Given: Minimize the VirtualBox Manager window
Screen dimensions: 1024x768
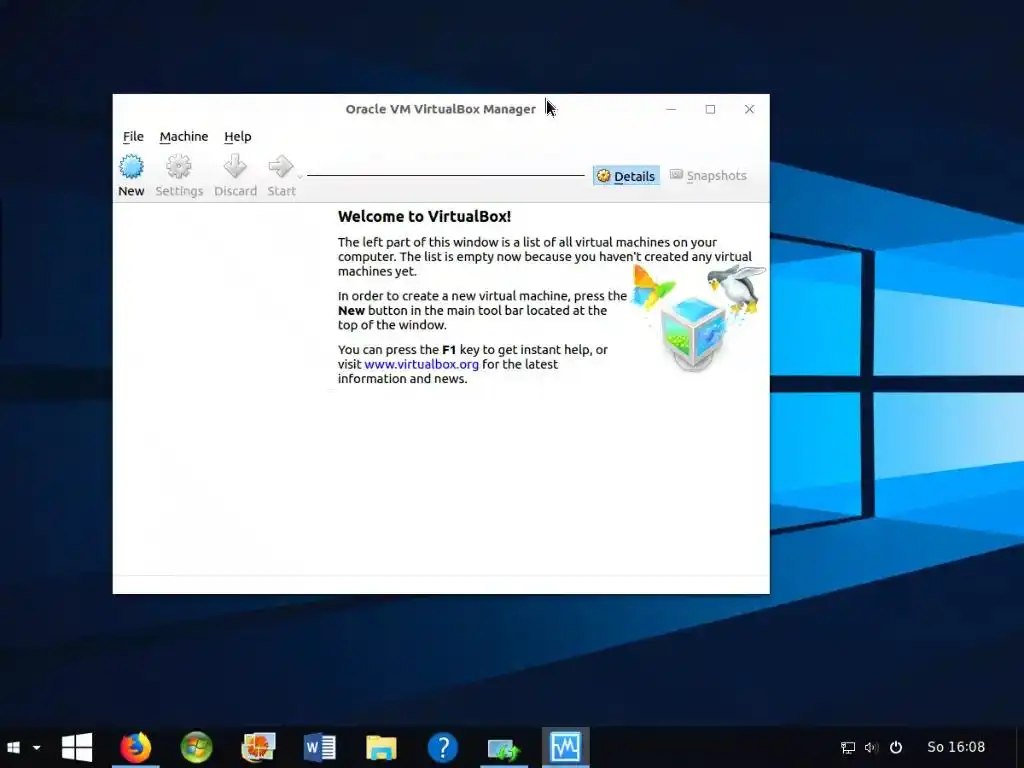Looking at the screenshot, I should 671,109.
